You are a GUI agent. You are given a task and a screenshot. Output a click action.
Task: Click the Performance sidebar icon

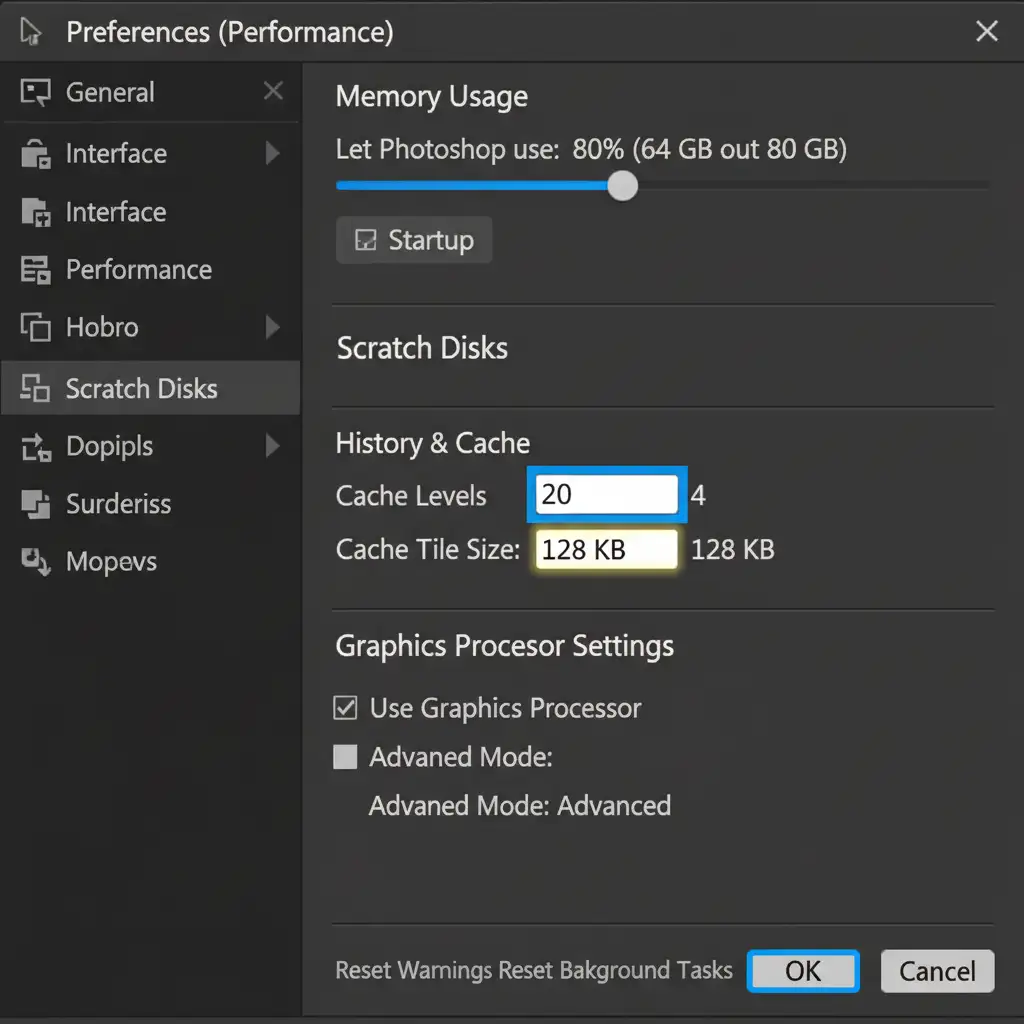(35, 270)
